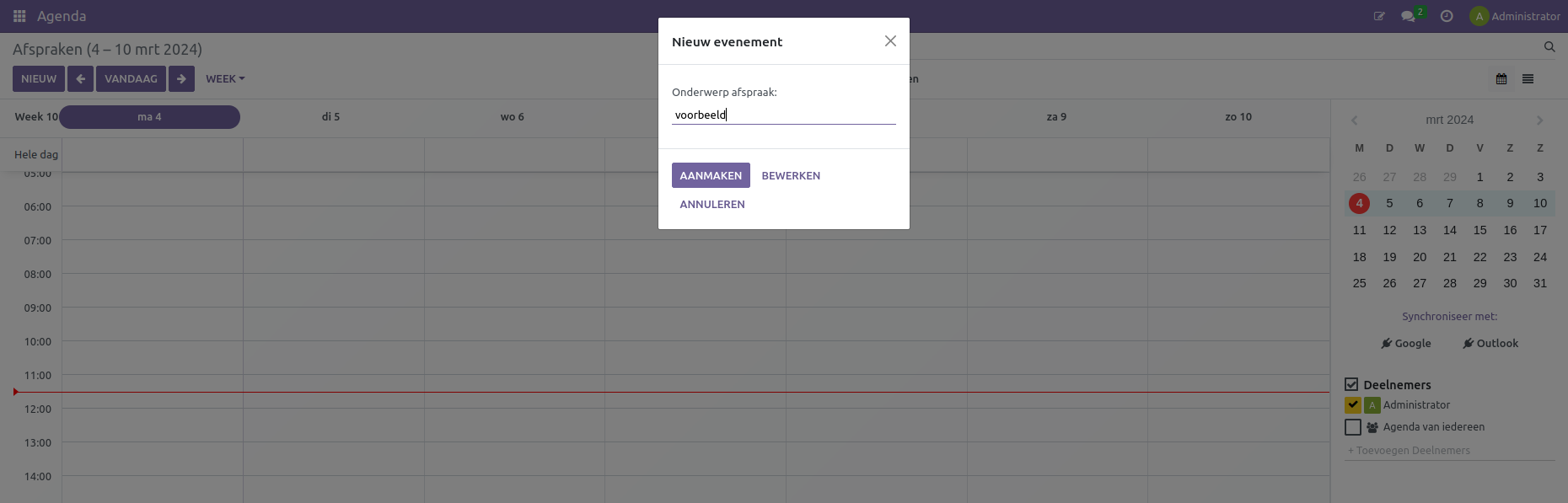The image size is (1568, 503).
Task: Open the WEEK view dropdown
Action: click(x=225, y=79)
